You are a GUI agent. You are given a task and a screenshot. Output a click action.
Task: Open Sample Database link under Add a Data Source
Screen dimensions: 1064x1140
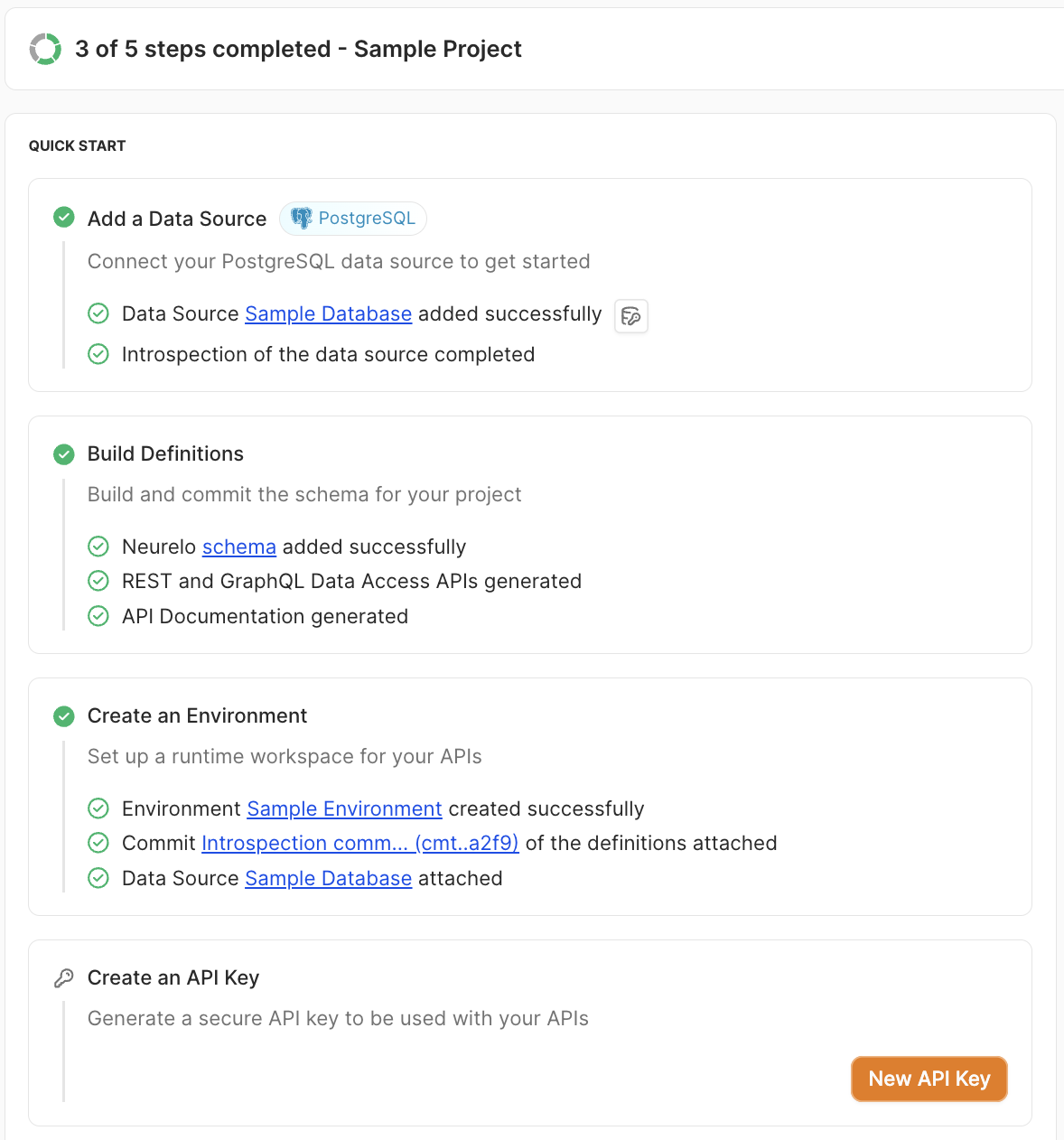tap(328, 314)
